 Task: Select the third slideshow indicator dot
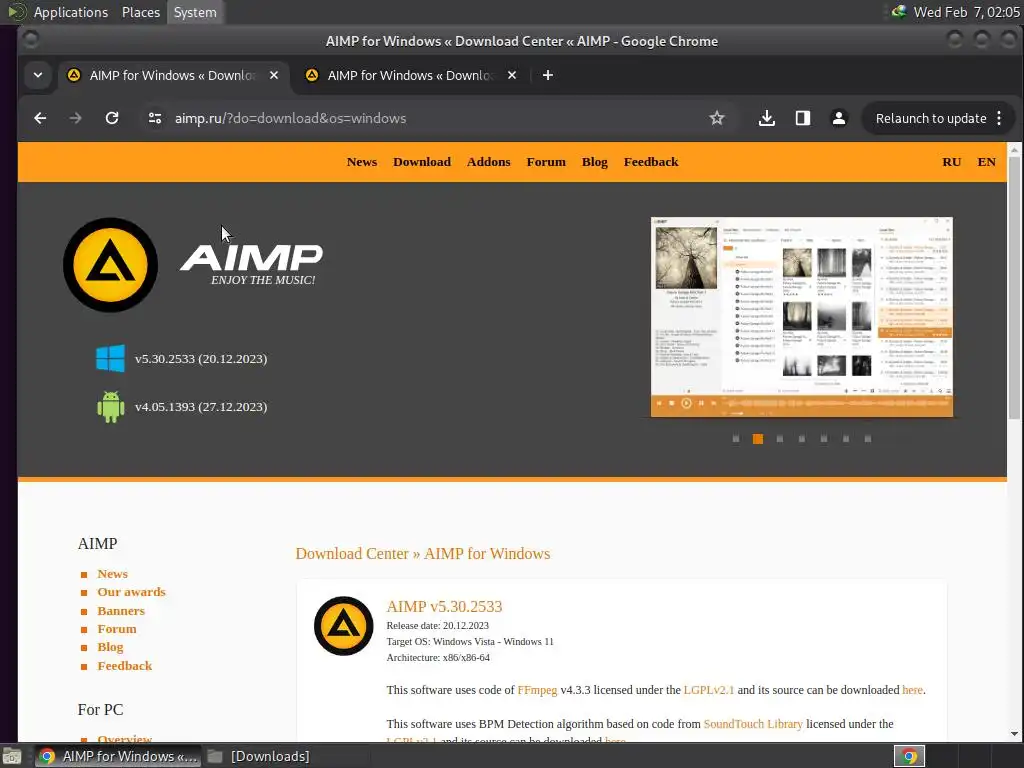tap(780, 439)
